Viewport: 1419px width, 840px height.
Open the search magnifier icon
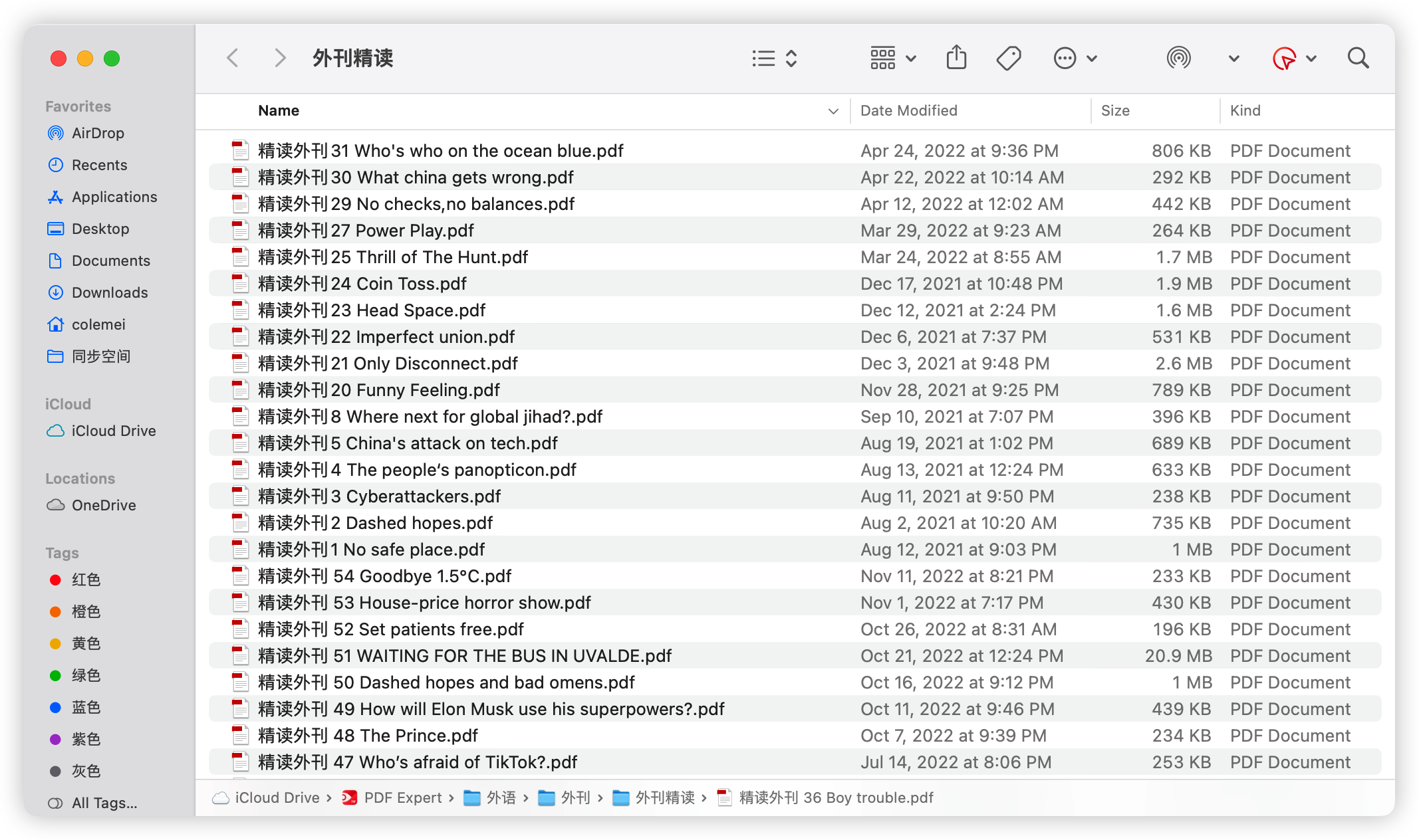1358,58
